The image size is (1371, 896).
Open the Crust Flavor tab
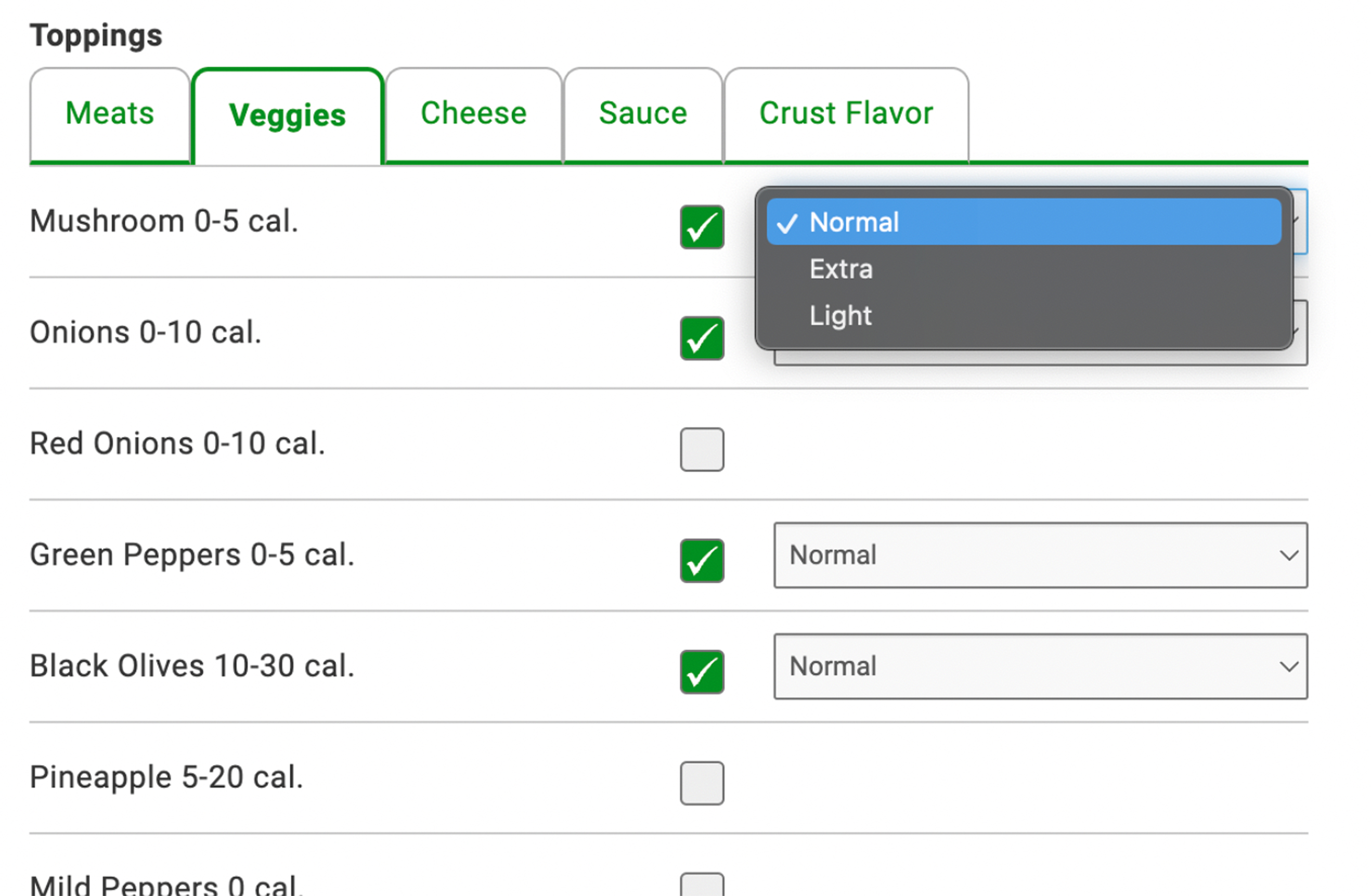[845, 113]
